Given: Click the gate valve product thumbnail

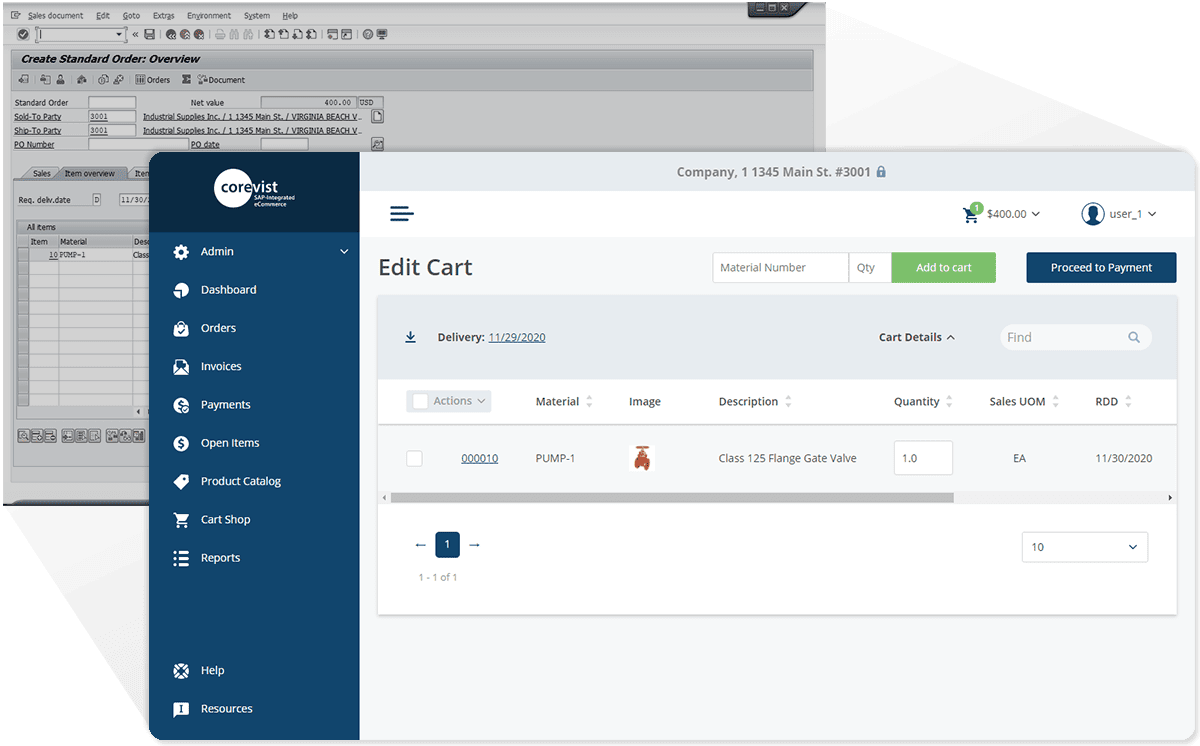Looking at the screenshot, I should (642, 459).
